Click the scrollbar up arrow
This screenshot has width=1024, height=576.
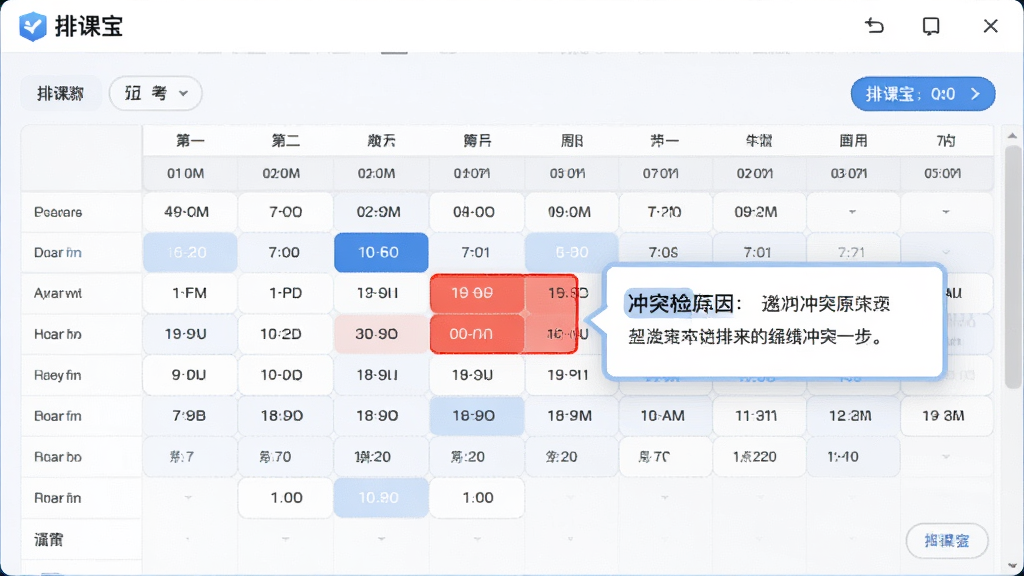[1013, 136]
